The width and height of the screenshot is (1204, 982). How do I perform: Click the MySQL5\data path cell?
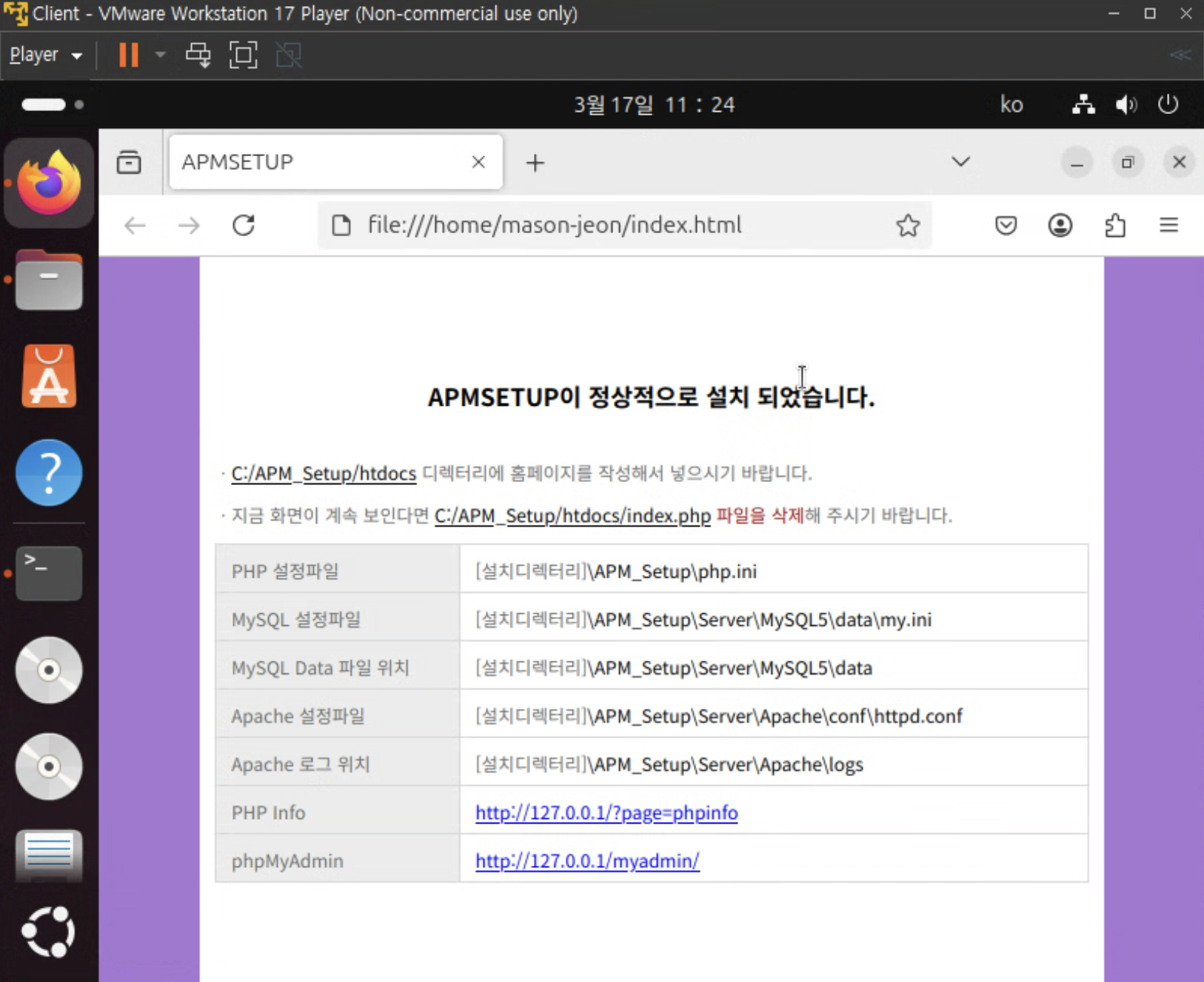(774, 665)
